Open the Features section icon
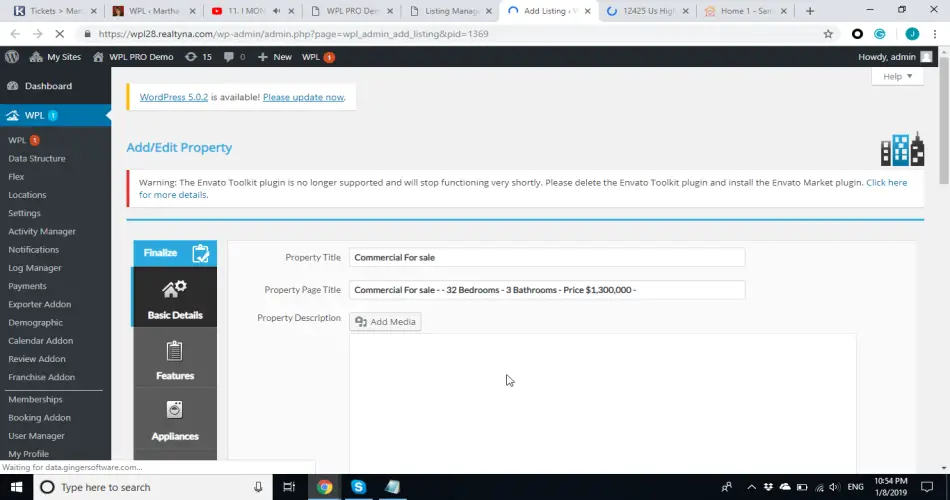The height and width of the screenshot is (500, 950). [x=174, y=351]
